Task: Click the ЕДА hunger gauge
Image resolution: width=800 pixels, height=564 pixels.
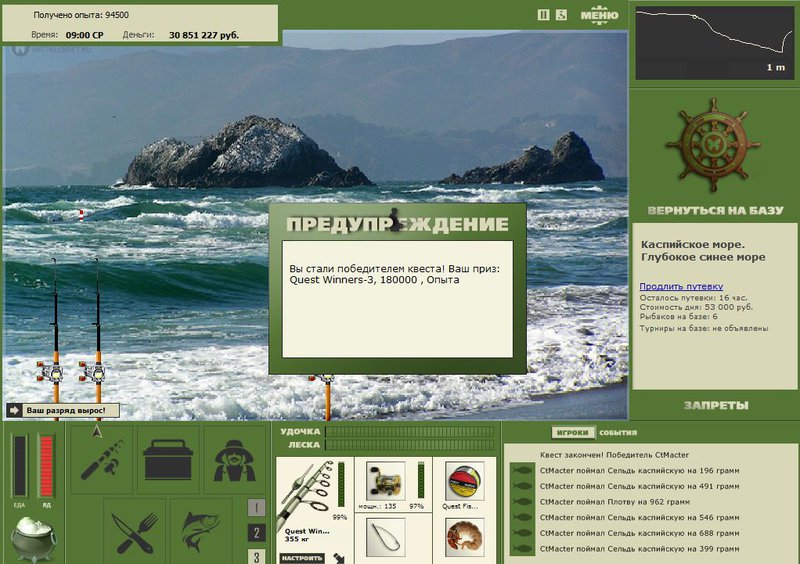Action: [x=20, y=466]
